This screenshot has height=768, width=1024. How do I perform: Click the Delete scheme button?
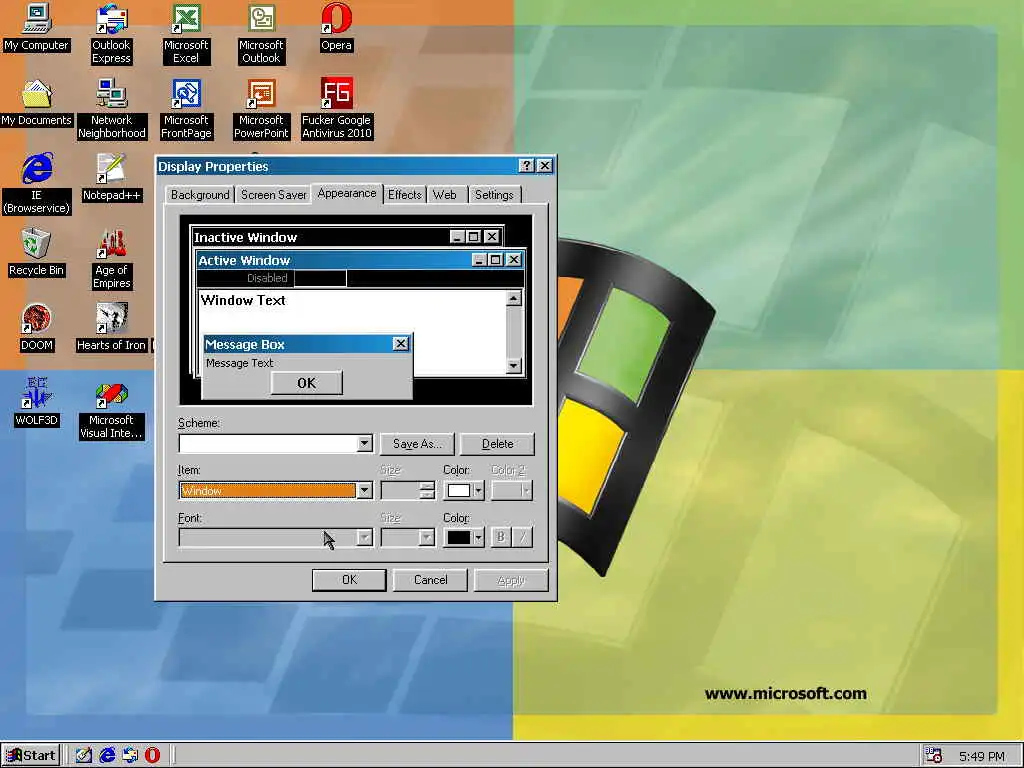pos(498,443)
